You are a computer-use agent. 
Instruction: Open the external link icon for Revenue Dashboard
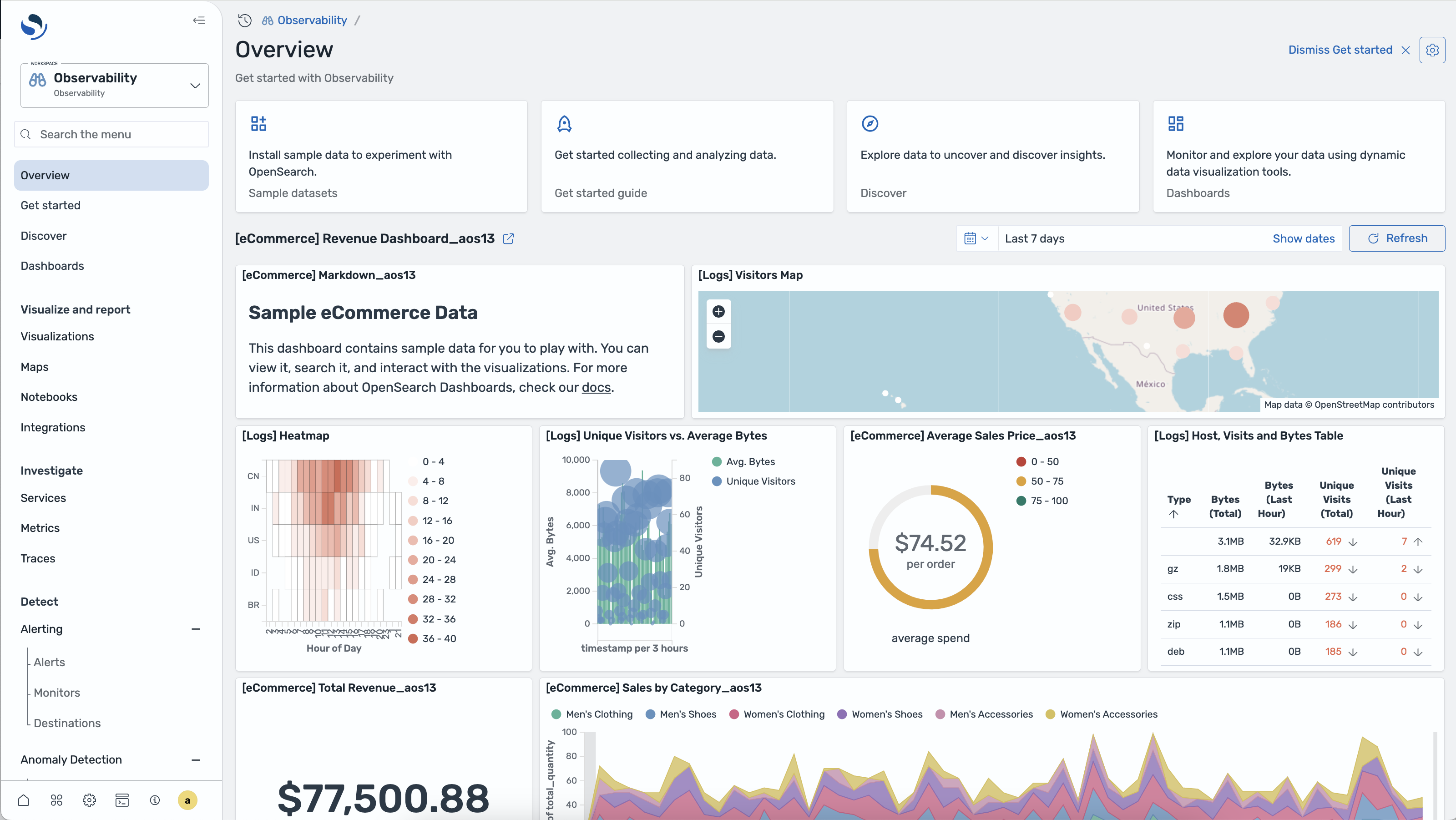(509, 238)
